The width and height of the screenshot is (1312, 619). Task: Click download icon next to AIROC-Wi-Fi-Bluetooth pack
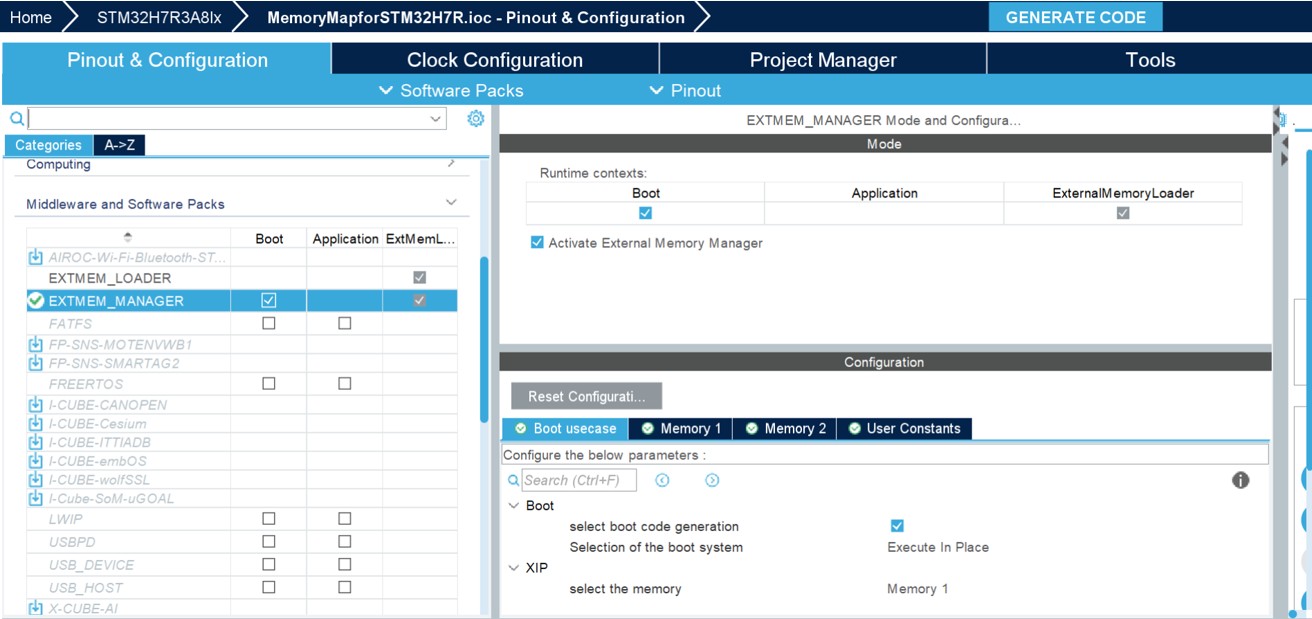point(36,257)
